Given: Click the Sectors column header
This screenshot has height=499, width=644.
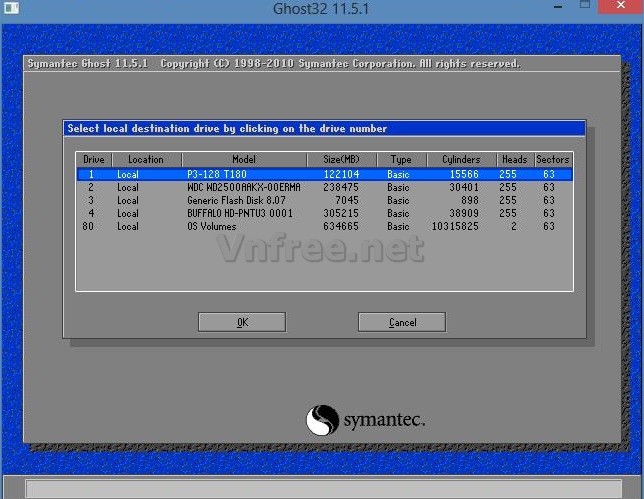Looking at the screenshot, I should (552, 159).
